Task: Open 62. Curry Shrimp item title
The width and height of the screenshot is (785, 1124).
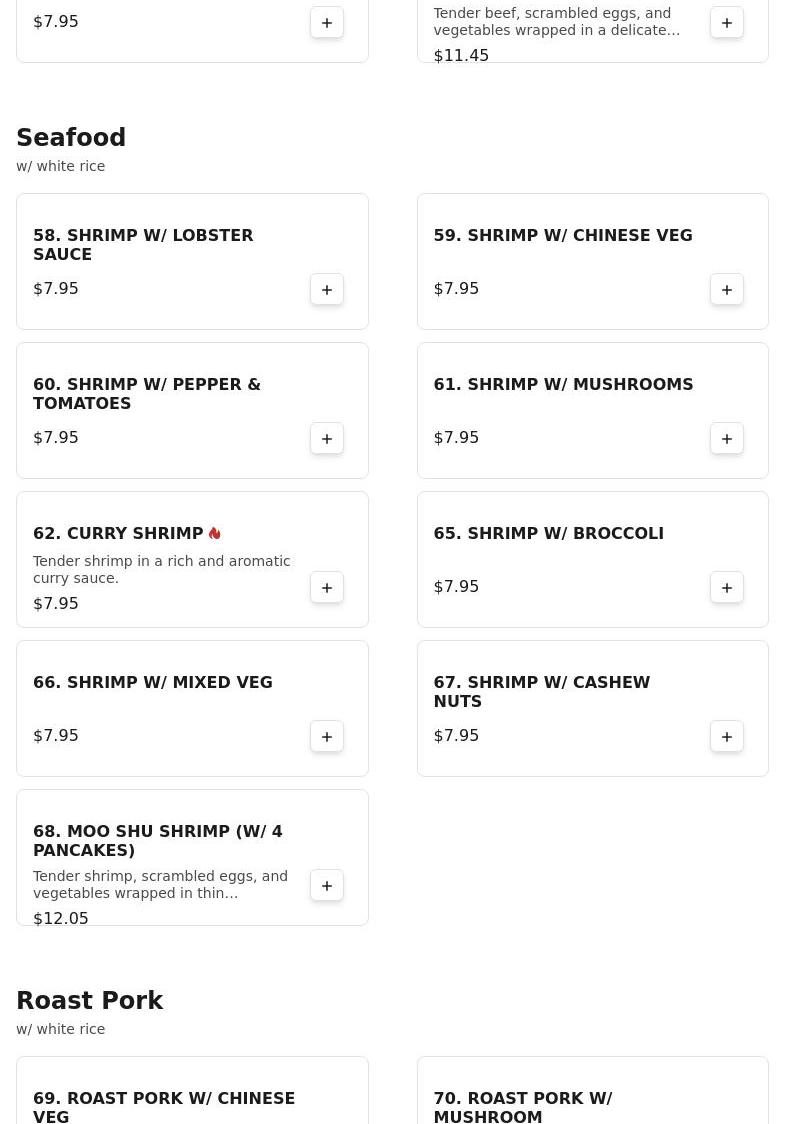Action: click(x=118, y=533)
